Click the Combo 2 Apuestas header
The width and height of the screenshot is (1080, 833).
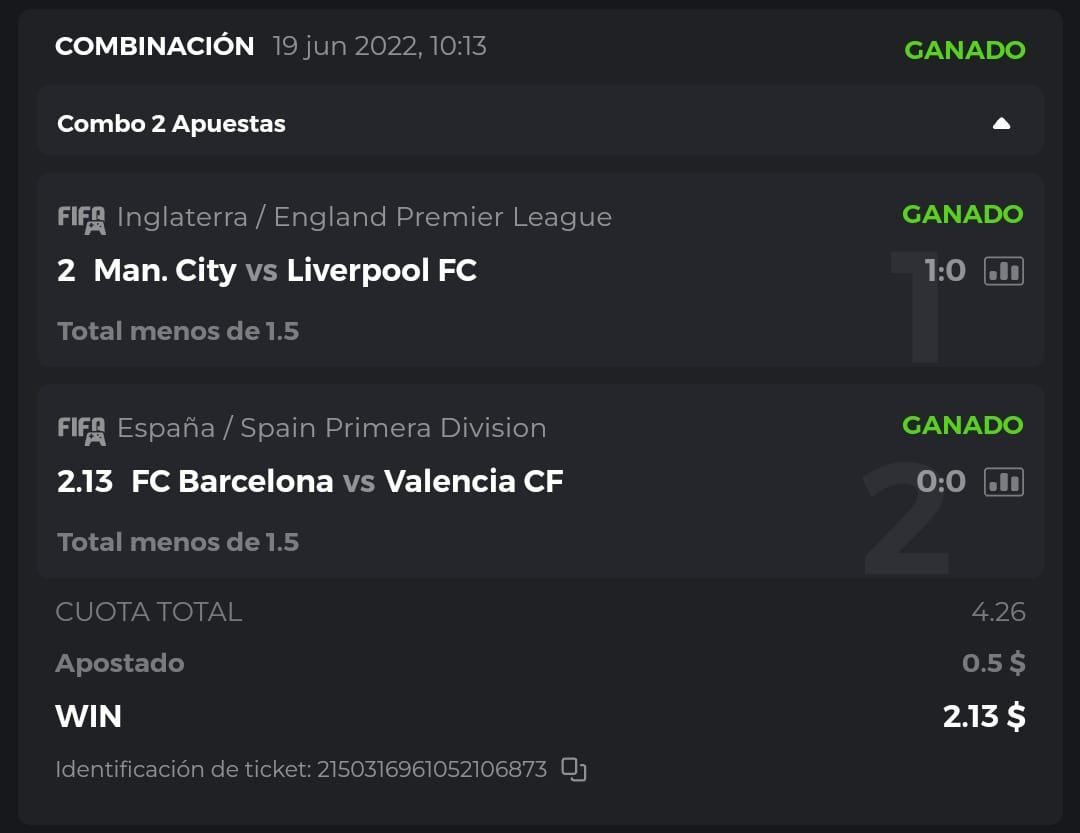pos(171,124)
